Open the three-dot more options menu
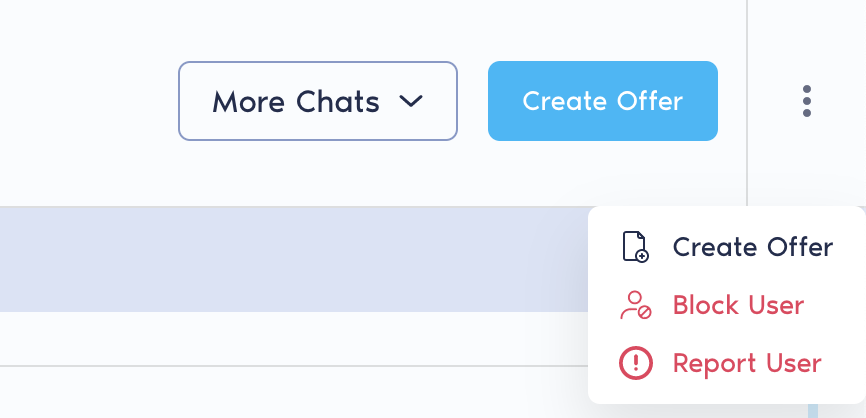Screen dimensions: 866x418 point(806,101)
